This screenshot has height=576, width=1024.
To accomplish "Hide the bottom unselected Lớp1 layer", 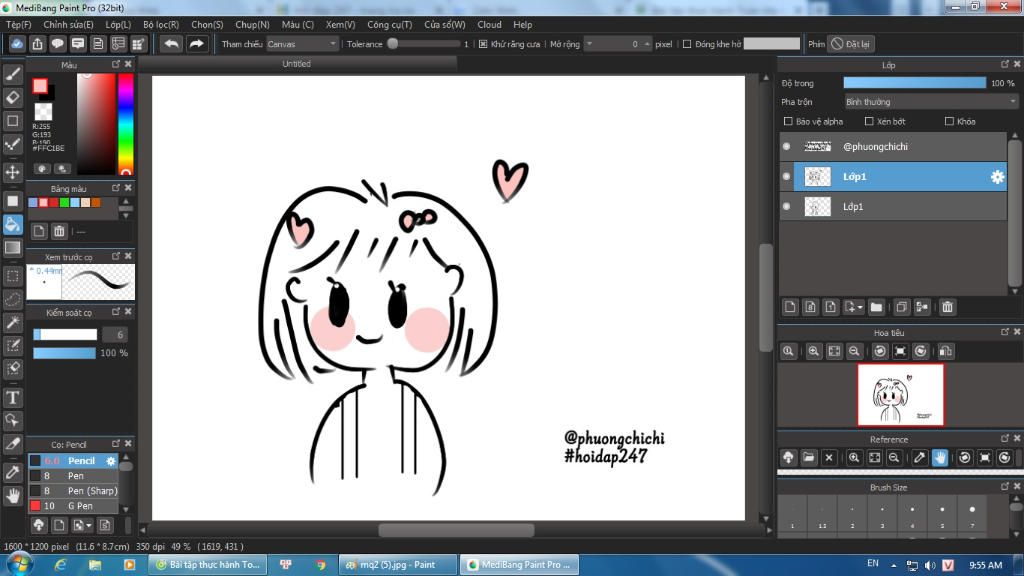I will 787,206.
